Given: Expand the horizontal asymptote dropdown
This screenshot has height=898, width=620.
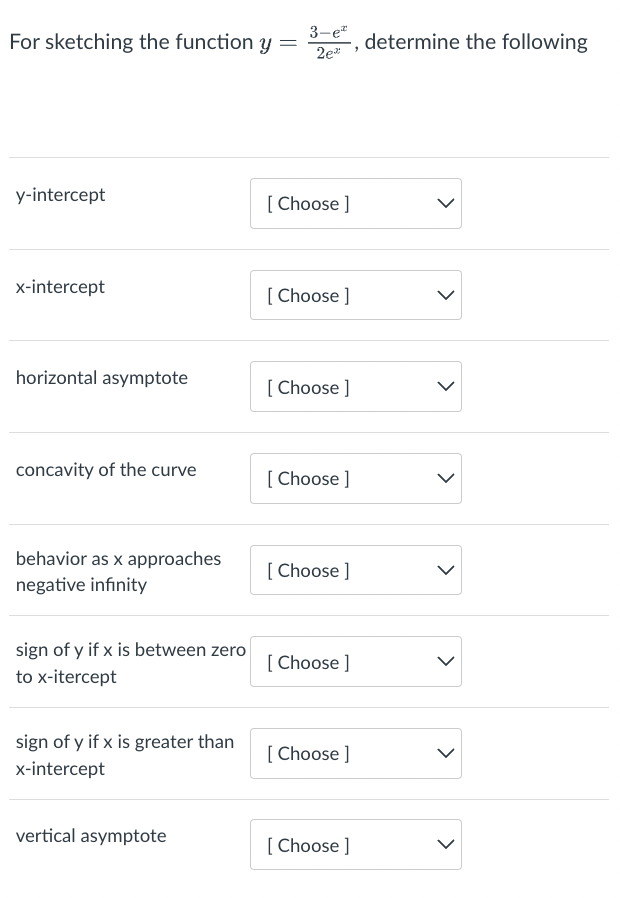Looking at the screenshot, I should point(355,387).
